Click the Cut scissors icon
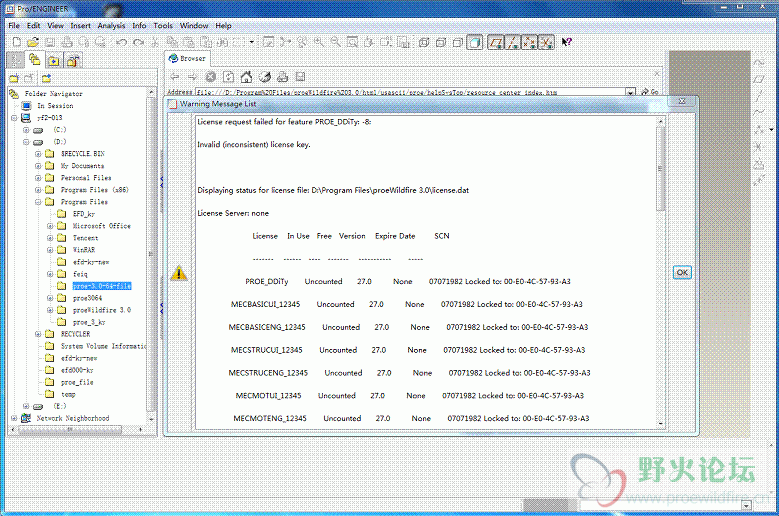 point(156,43)
